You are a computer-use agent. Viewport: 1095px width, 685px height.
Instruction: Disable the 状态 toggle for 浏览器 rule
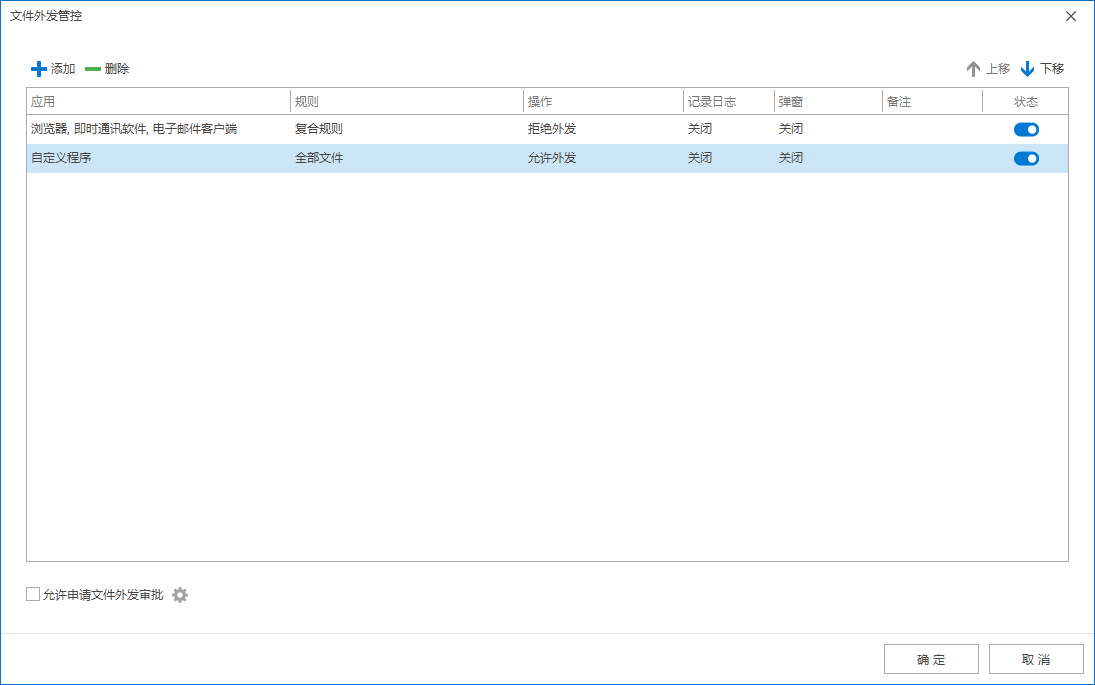1026,129
